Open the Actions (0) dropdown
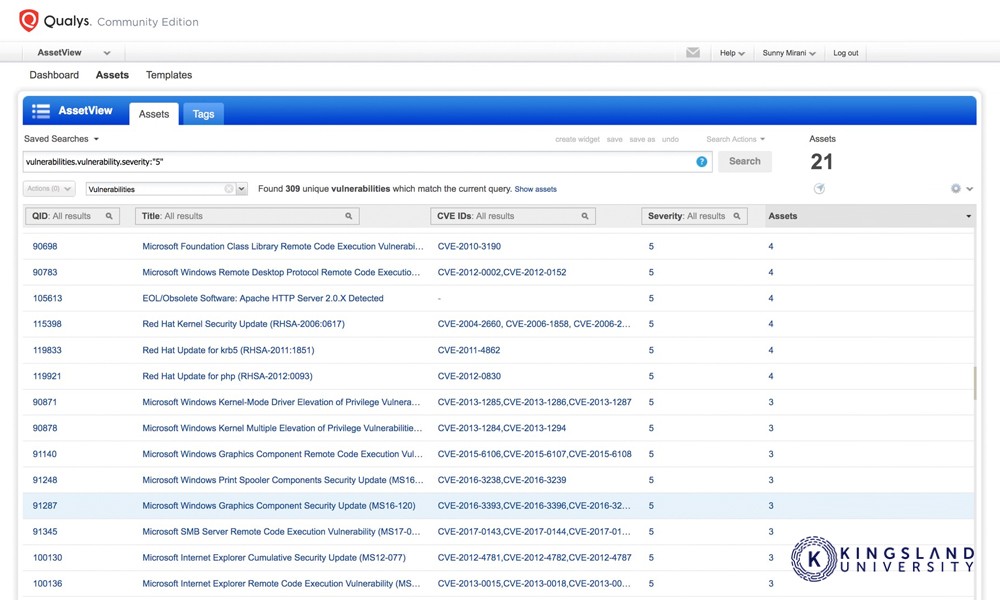1000x600 pixels. tap(50, 189)
